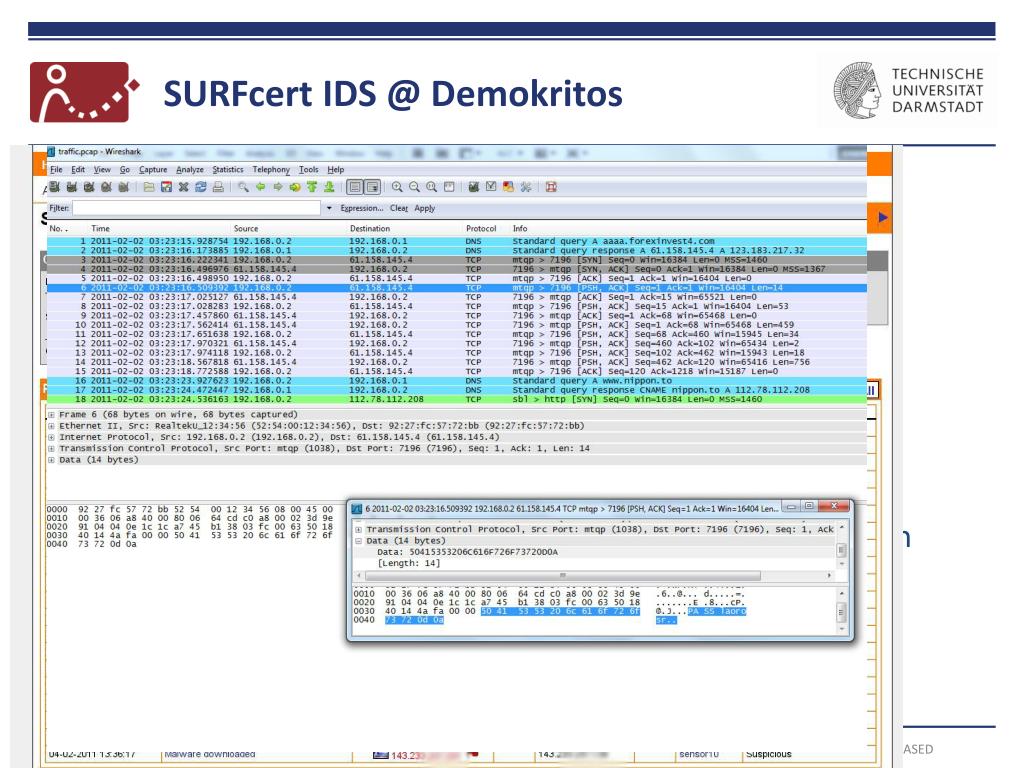Close this capture file X icon

click(x=184, y=187)
